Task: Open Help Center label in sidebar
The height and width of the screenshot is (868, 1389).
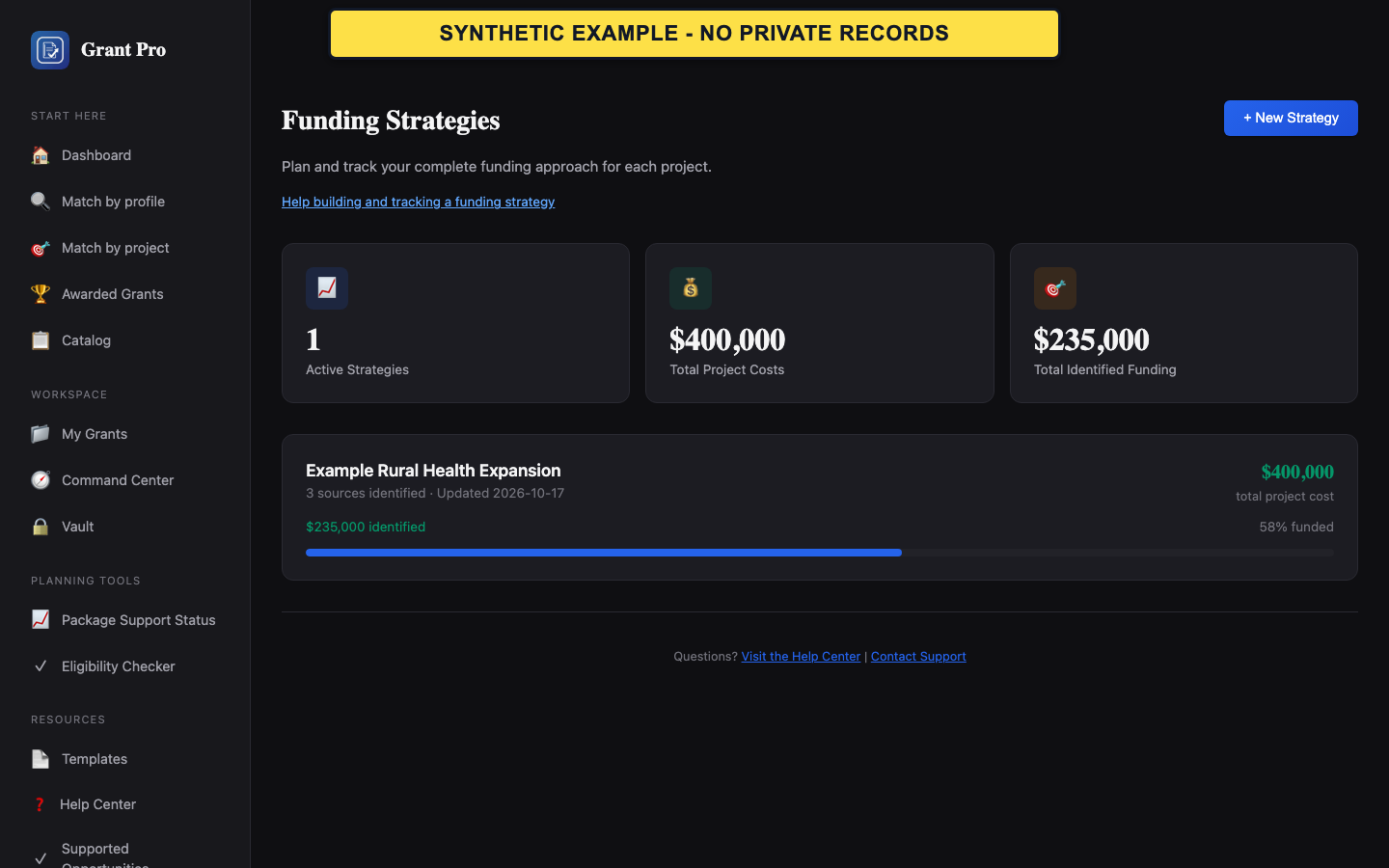Action: [97, 804]
